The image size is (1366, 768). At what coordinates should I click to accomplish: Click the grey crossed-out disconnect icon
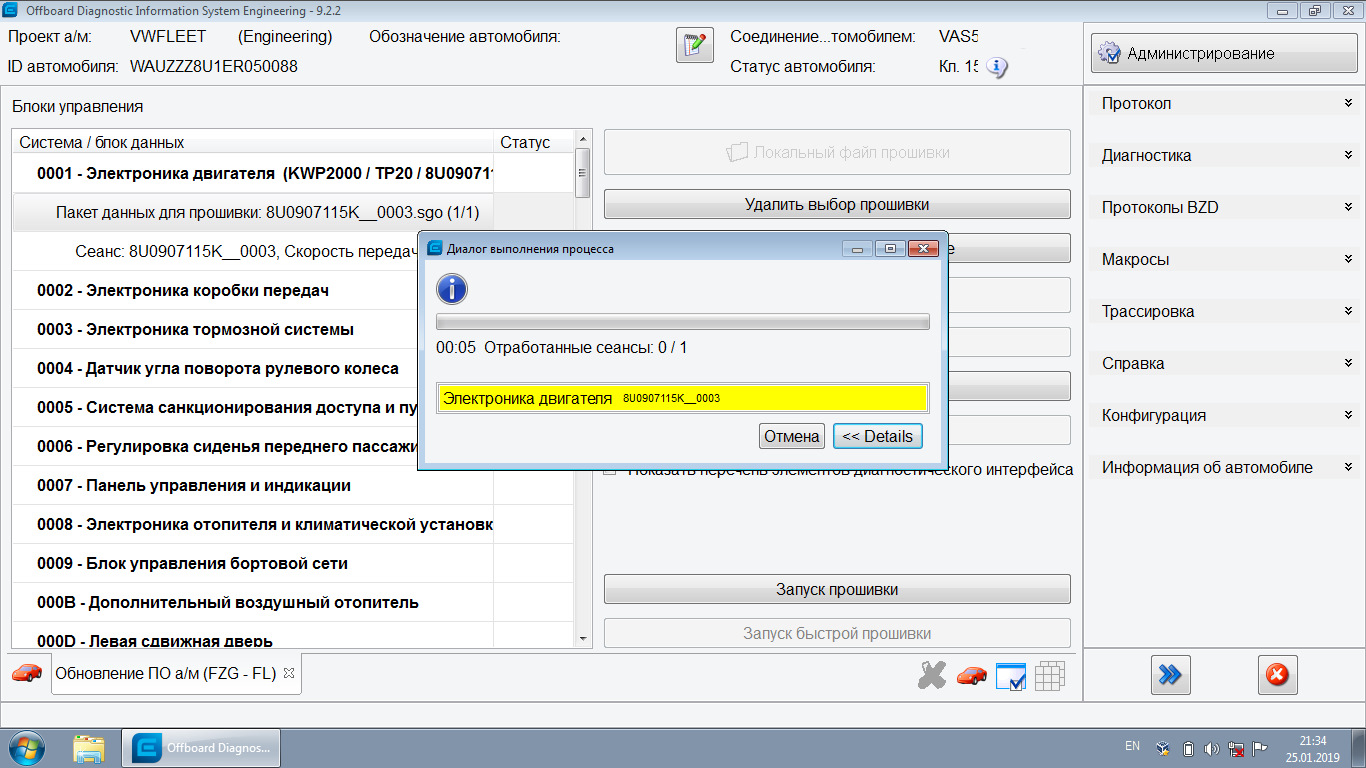click(932, 676)
